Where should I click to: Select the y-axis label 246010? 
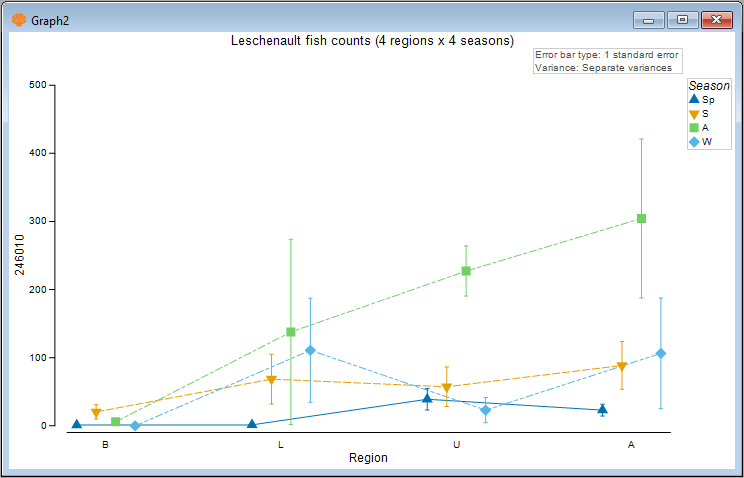[x=19, y=254]
